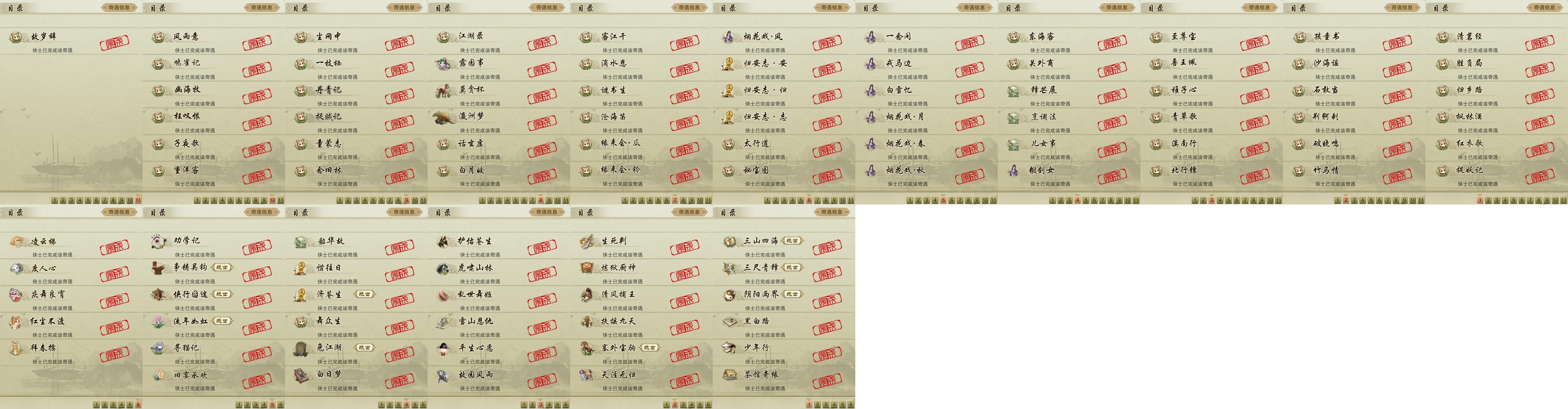Click the yin-yang icon beside 阴阳两界
The width and height of the screenshot is (1568, 409).
pyautogui.click(x=729, y=294)
